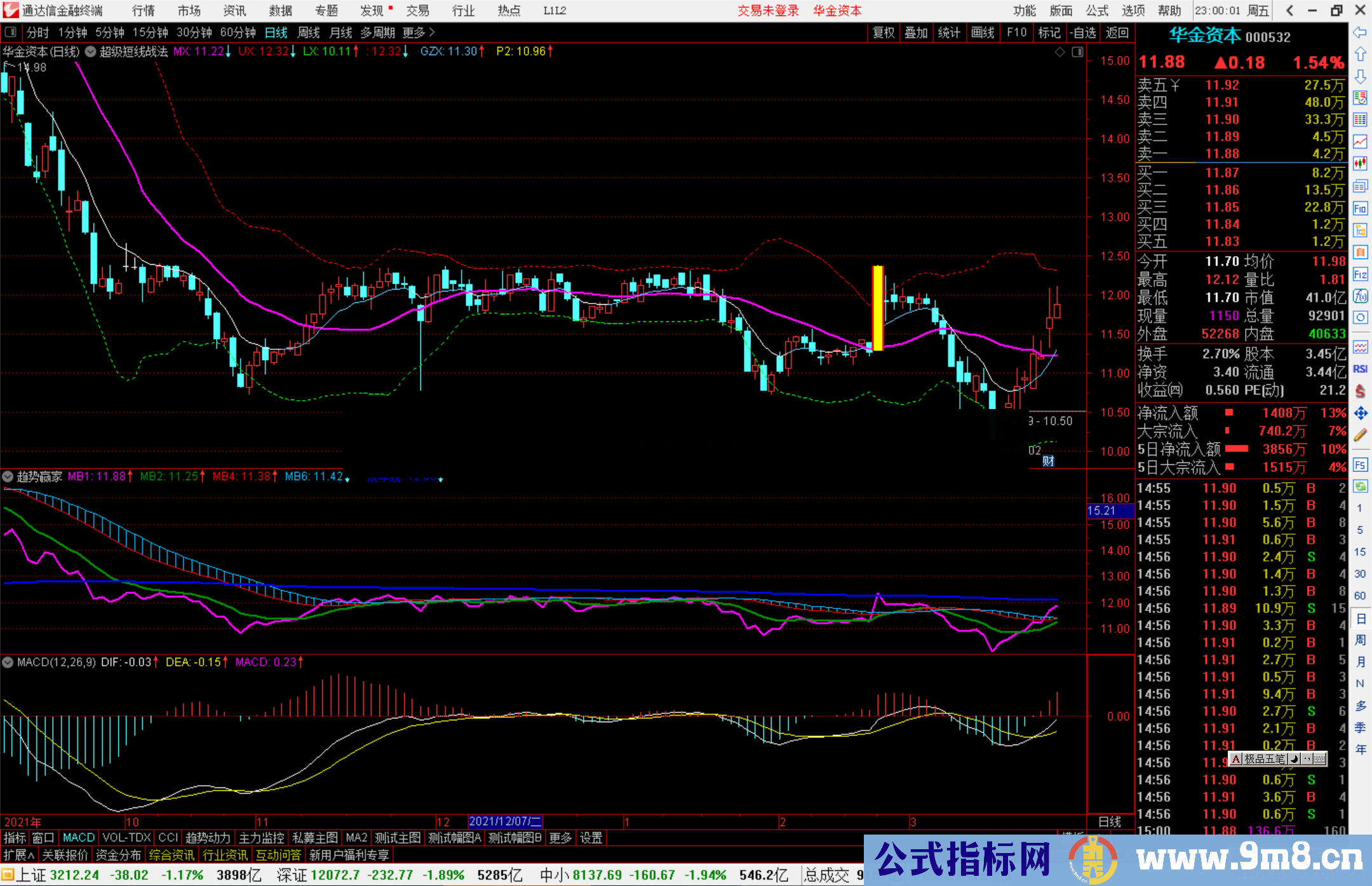Toggle the MACD panel indicator circle button

8,662
